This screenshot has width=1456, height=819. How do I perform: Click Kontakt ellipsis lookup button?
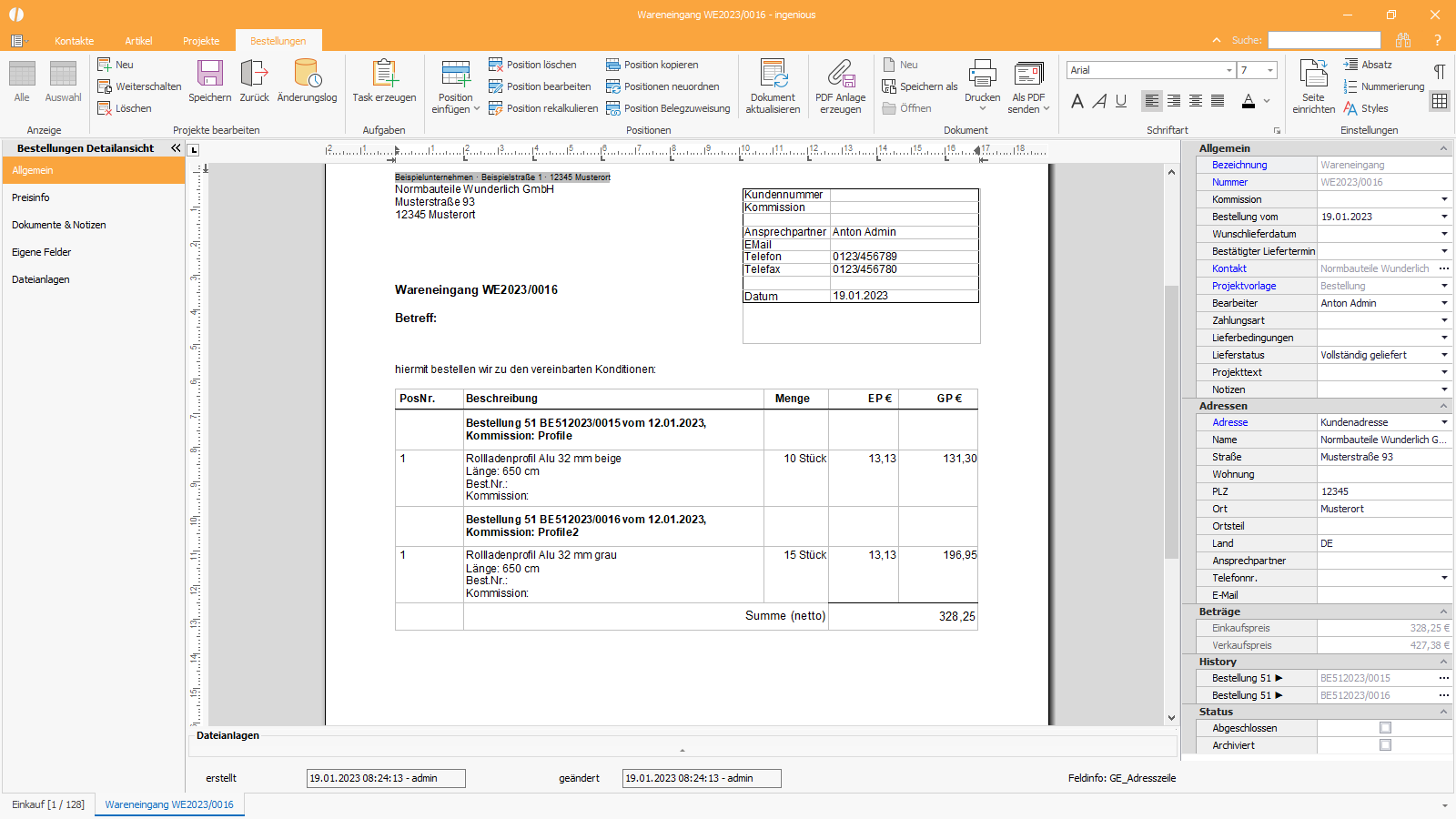[x=1444, y=268]
